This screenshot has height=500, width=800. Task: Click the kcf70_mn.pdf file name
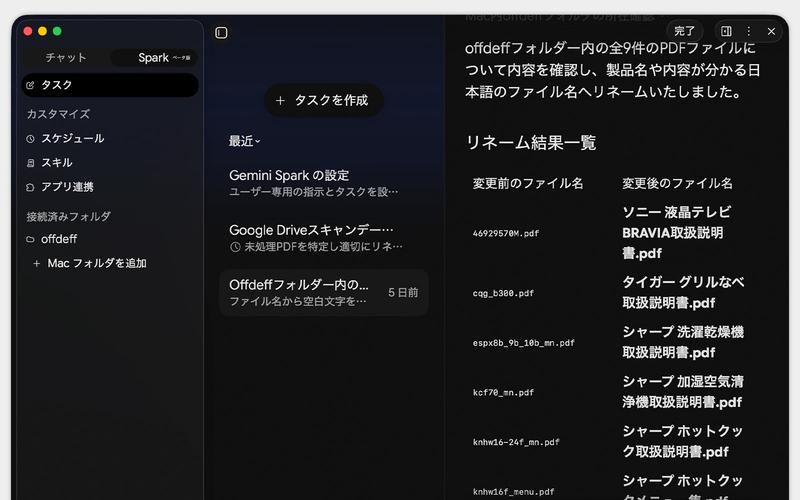click(x=503, y=392)
